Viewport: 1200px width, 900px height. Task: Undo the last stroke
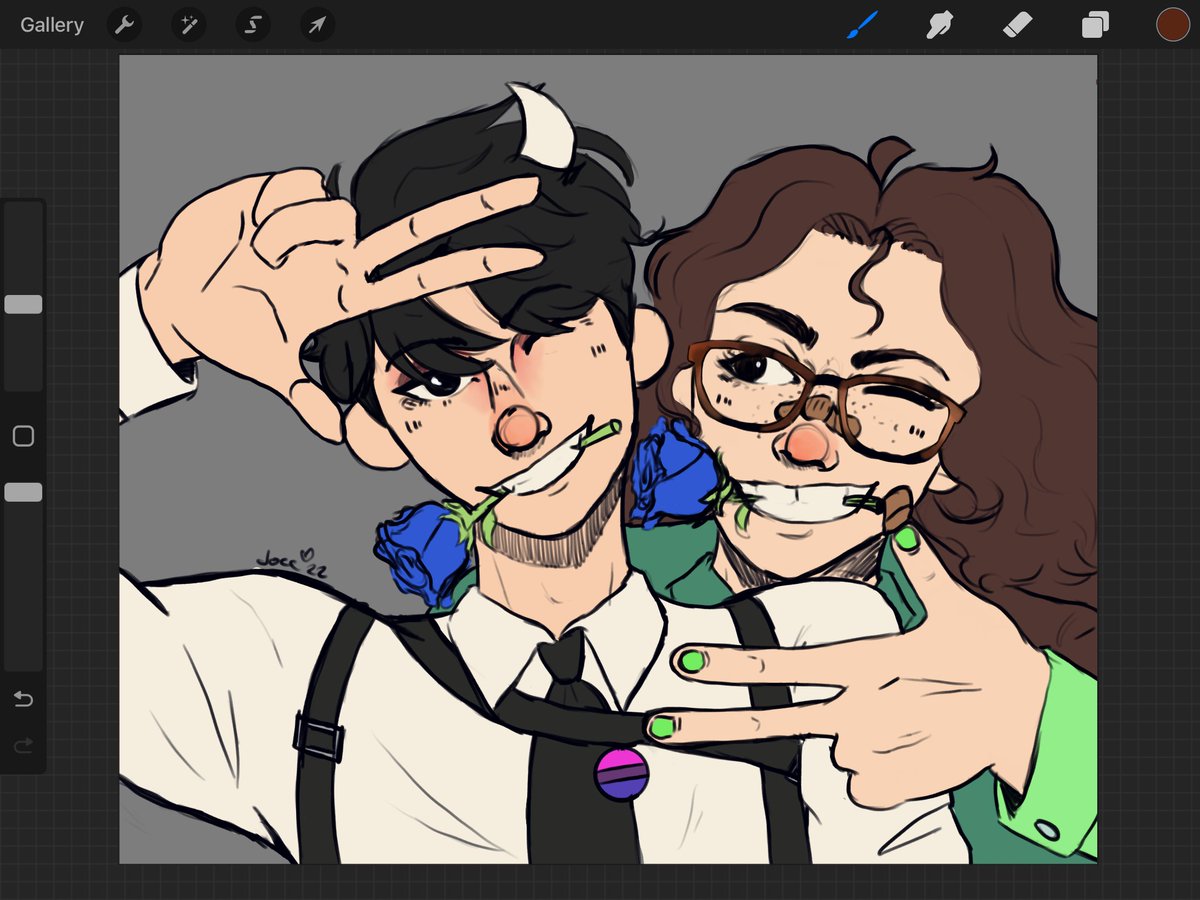[23, 699]
